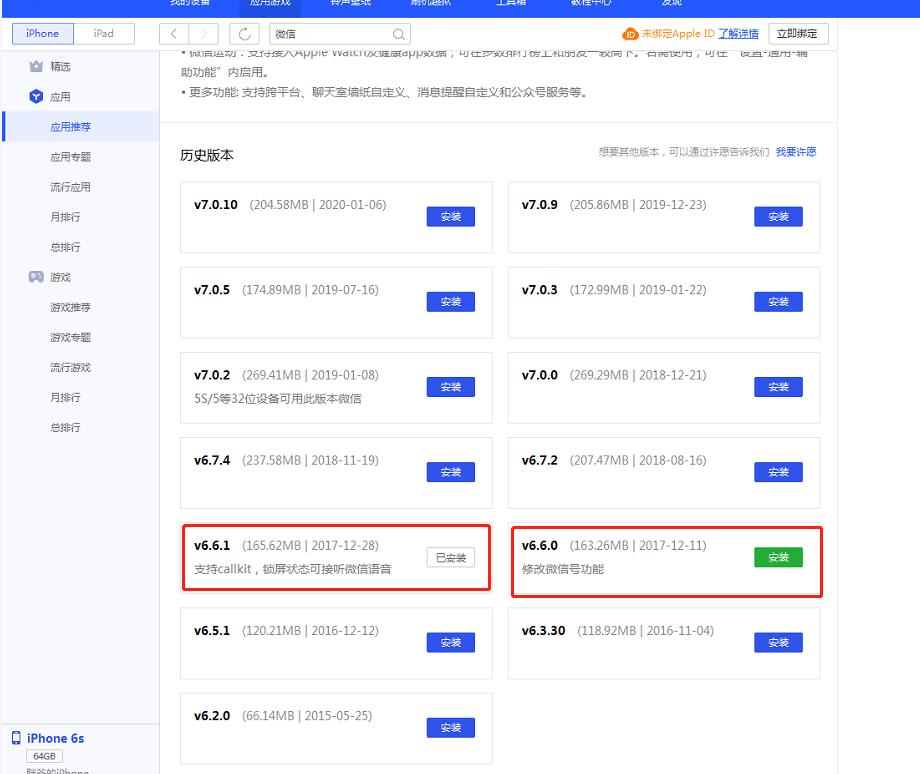Select the 精选 crown icon in sidebar

37,66
